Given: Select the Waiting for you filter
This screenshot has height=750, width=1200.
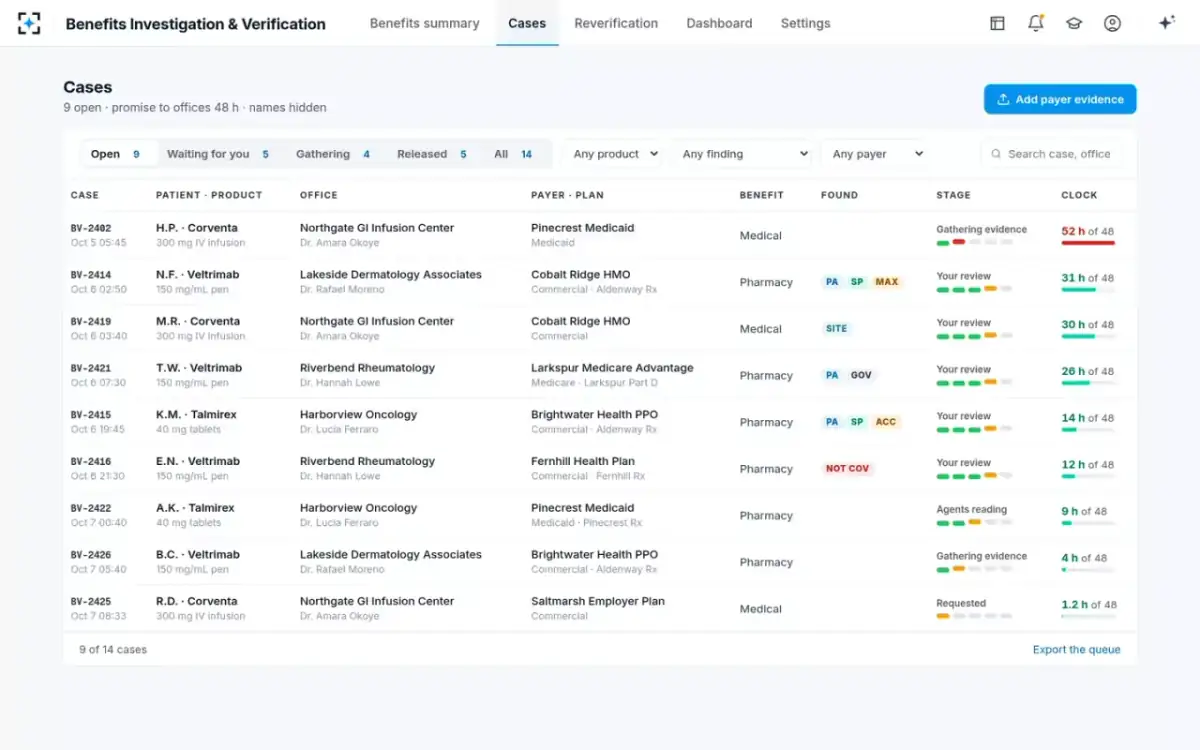Looking at the screenshot, I should coord(218,154).
